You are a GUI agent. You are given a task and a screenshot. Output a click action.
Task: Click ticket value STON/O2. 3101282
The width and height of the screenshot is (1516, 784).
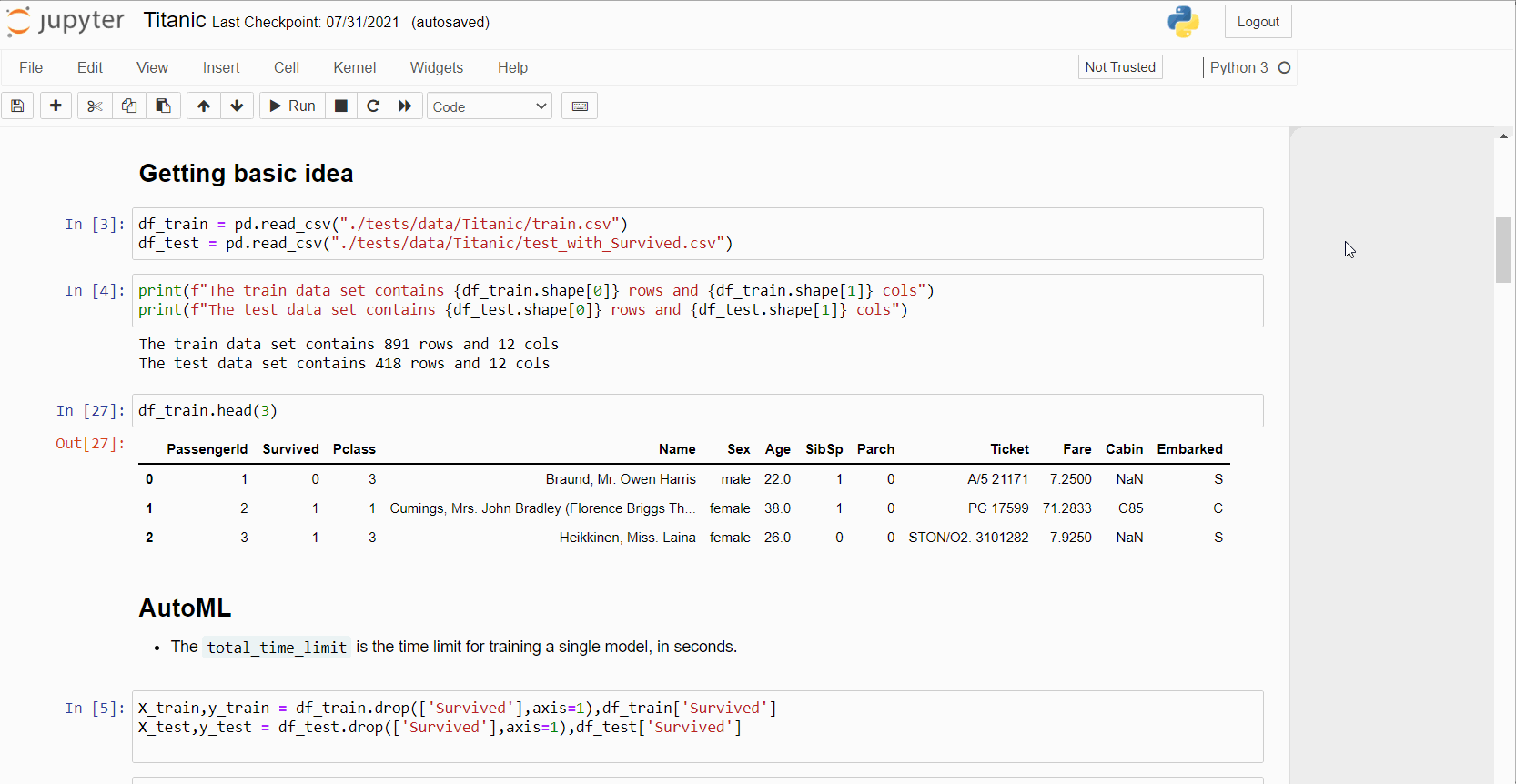coord(968,538)
